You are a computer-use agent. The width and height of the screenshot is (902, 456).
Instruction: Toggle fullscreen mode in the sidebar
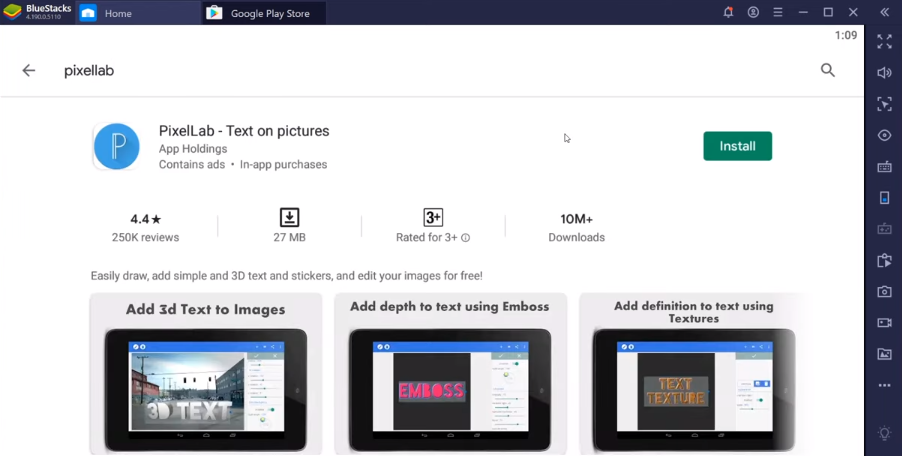[884, 41]
